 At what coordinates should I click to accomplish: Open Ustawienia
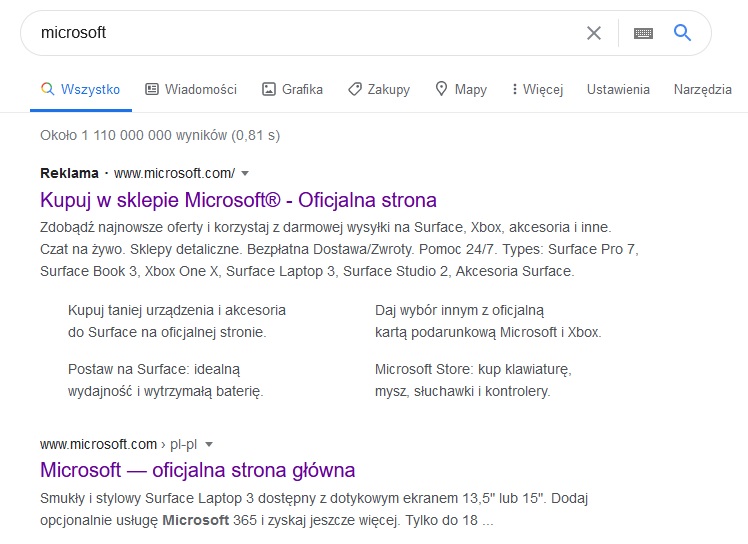[x=618, y=89]
